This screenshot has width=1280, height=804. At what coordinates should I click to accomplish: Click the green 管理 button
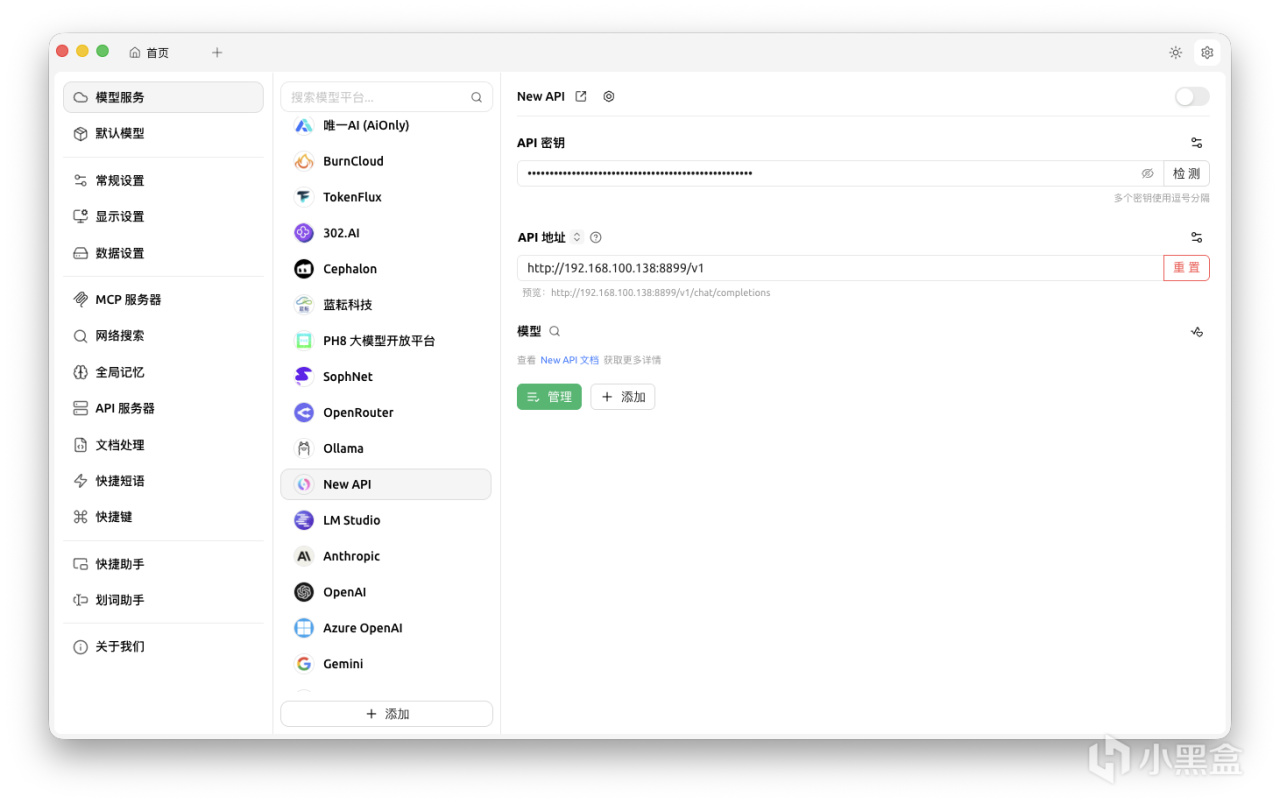549,397
